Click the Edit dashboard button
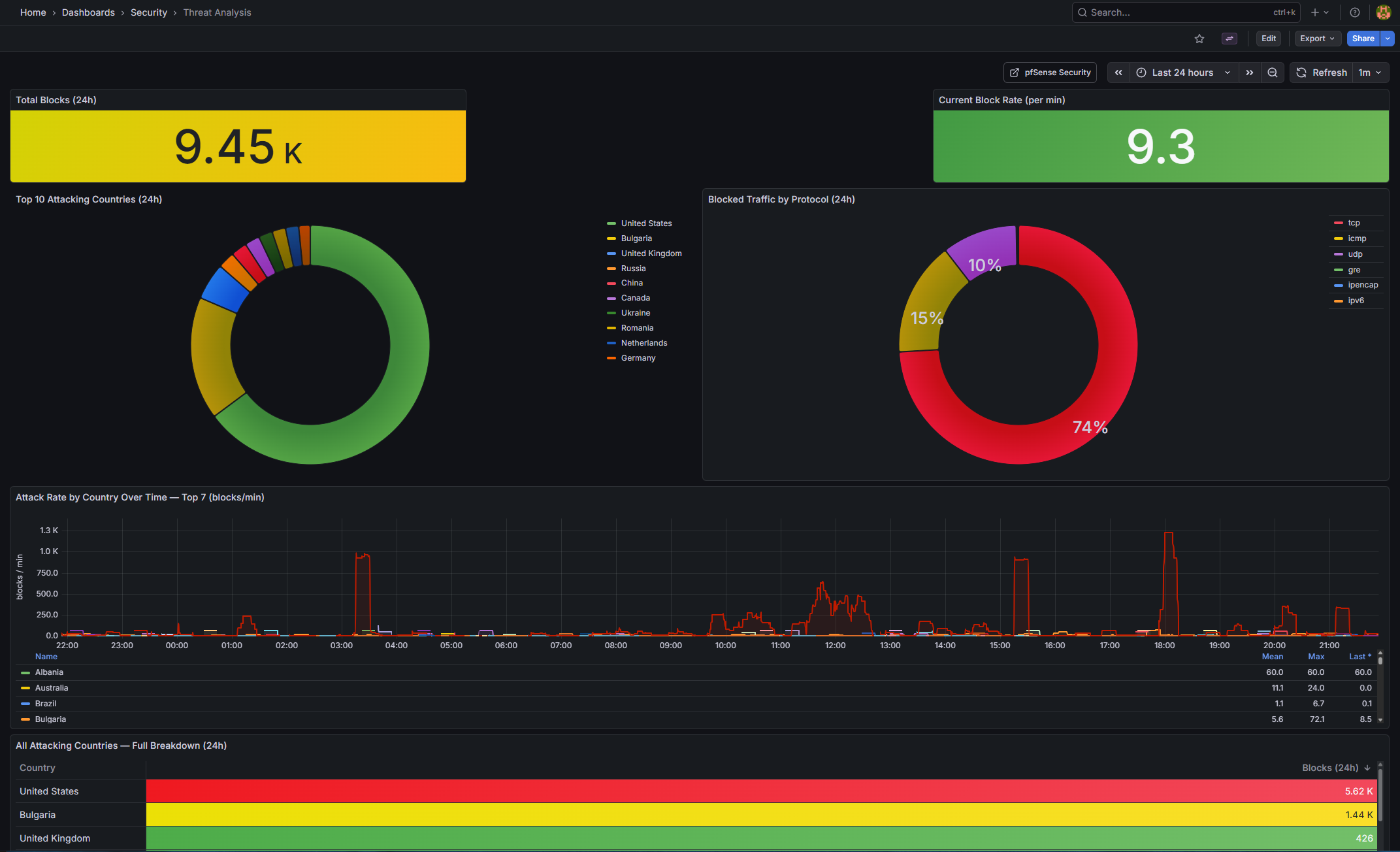The width and height of the screenshot is (1400, 852). (1268, 39)
